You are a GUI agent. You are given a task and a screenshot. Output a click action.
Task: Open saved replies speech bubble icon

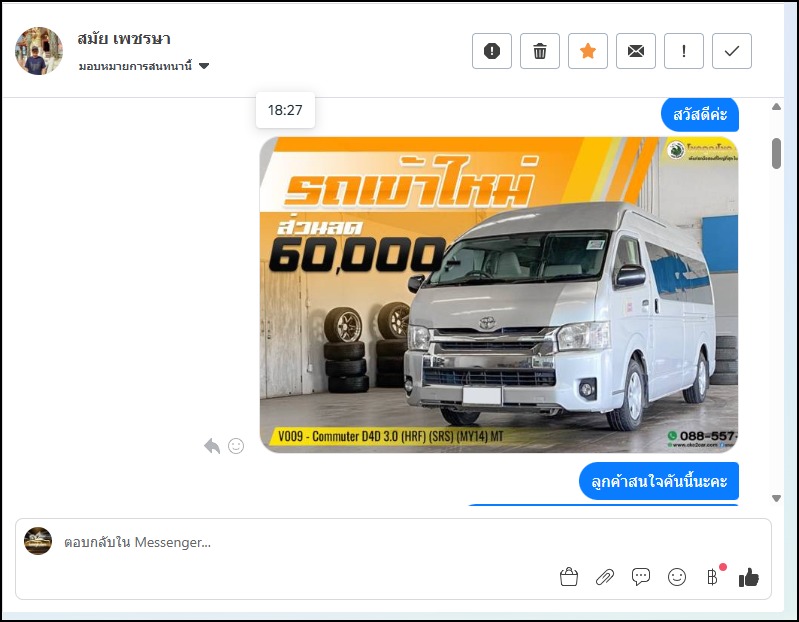[641, 577]
